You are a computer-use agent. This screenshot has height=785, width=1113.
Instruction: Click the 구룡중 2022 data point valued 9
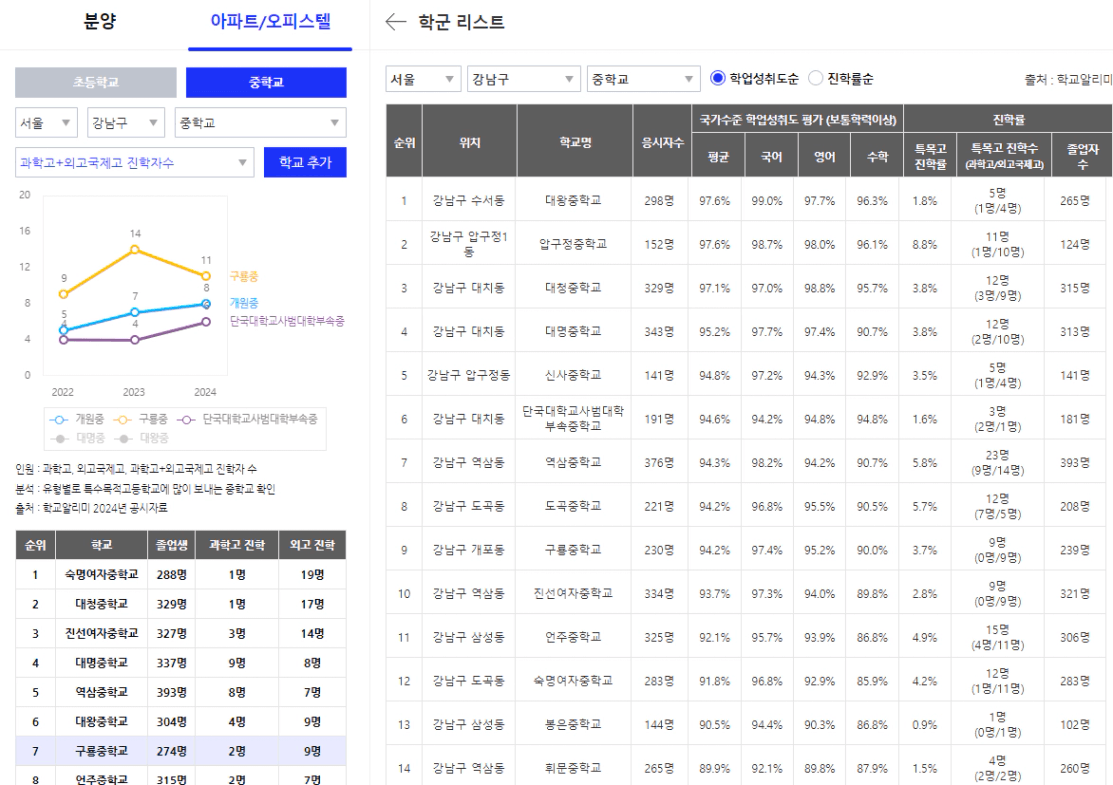click(64, 294)
